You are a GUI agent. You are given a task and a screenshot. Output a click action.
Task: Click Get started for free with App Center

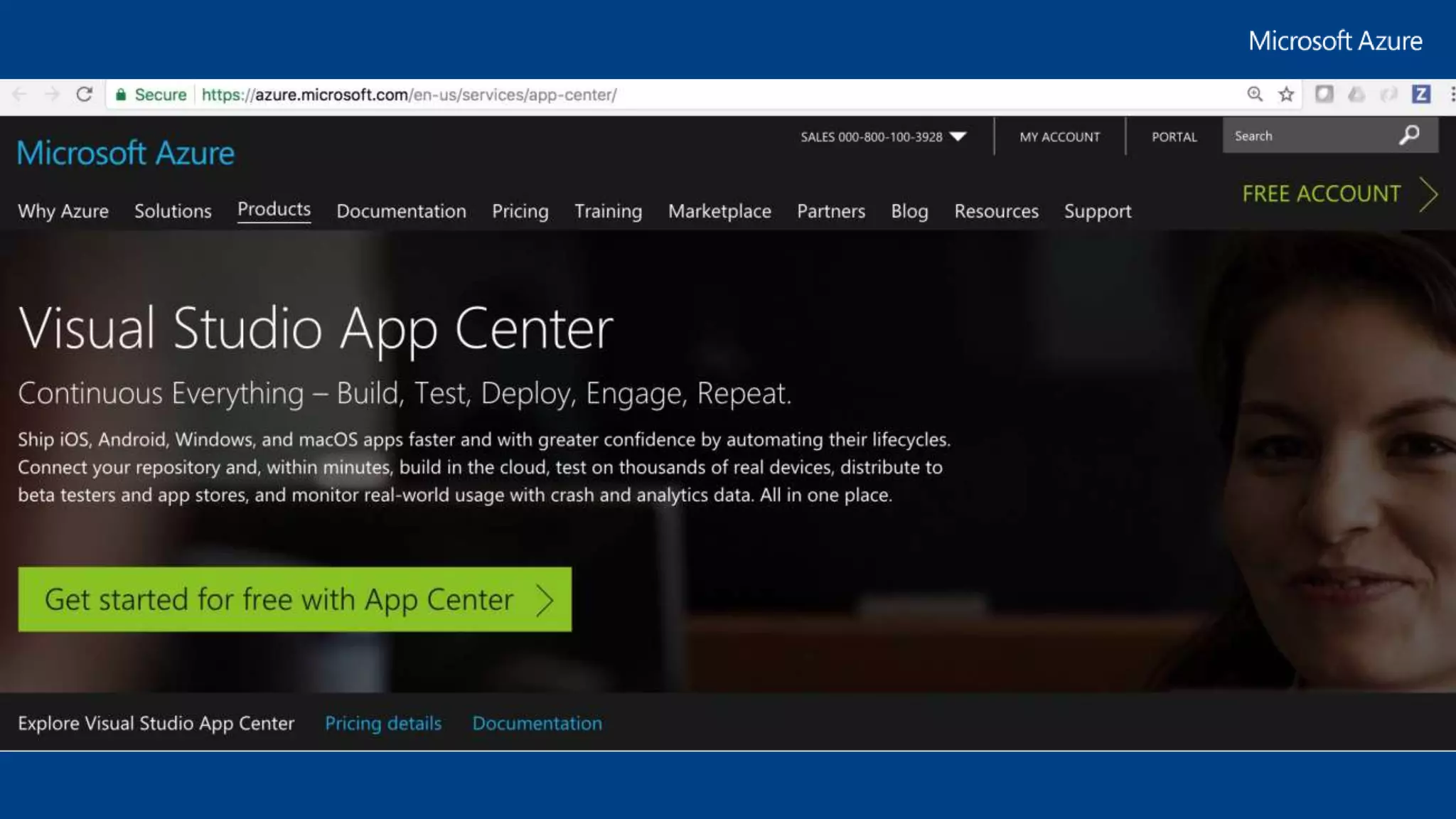pos(294,599)
